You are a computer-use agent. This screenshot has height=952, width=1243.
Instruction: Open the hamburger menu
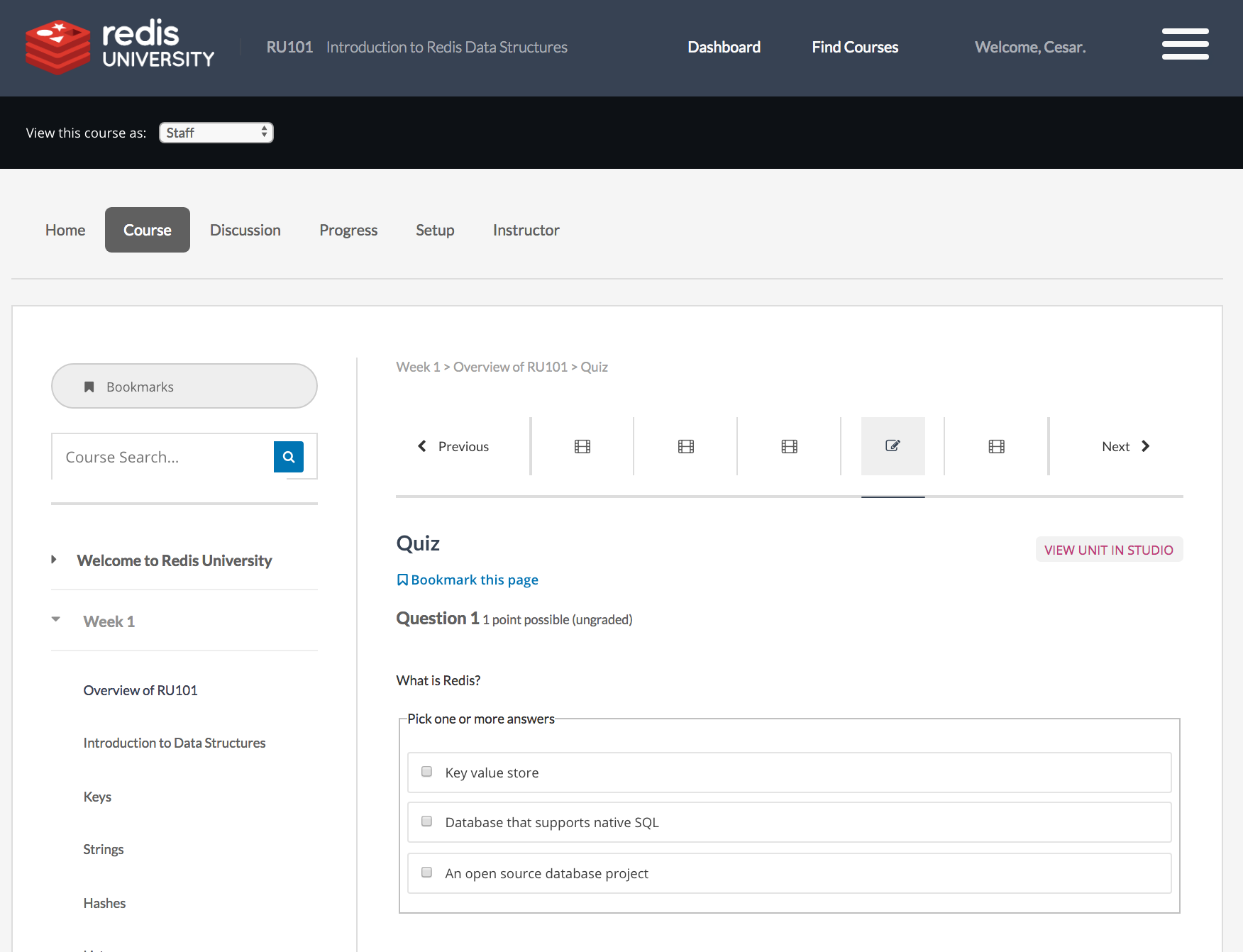pos(1185,44)
